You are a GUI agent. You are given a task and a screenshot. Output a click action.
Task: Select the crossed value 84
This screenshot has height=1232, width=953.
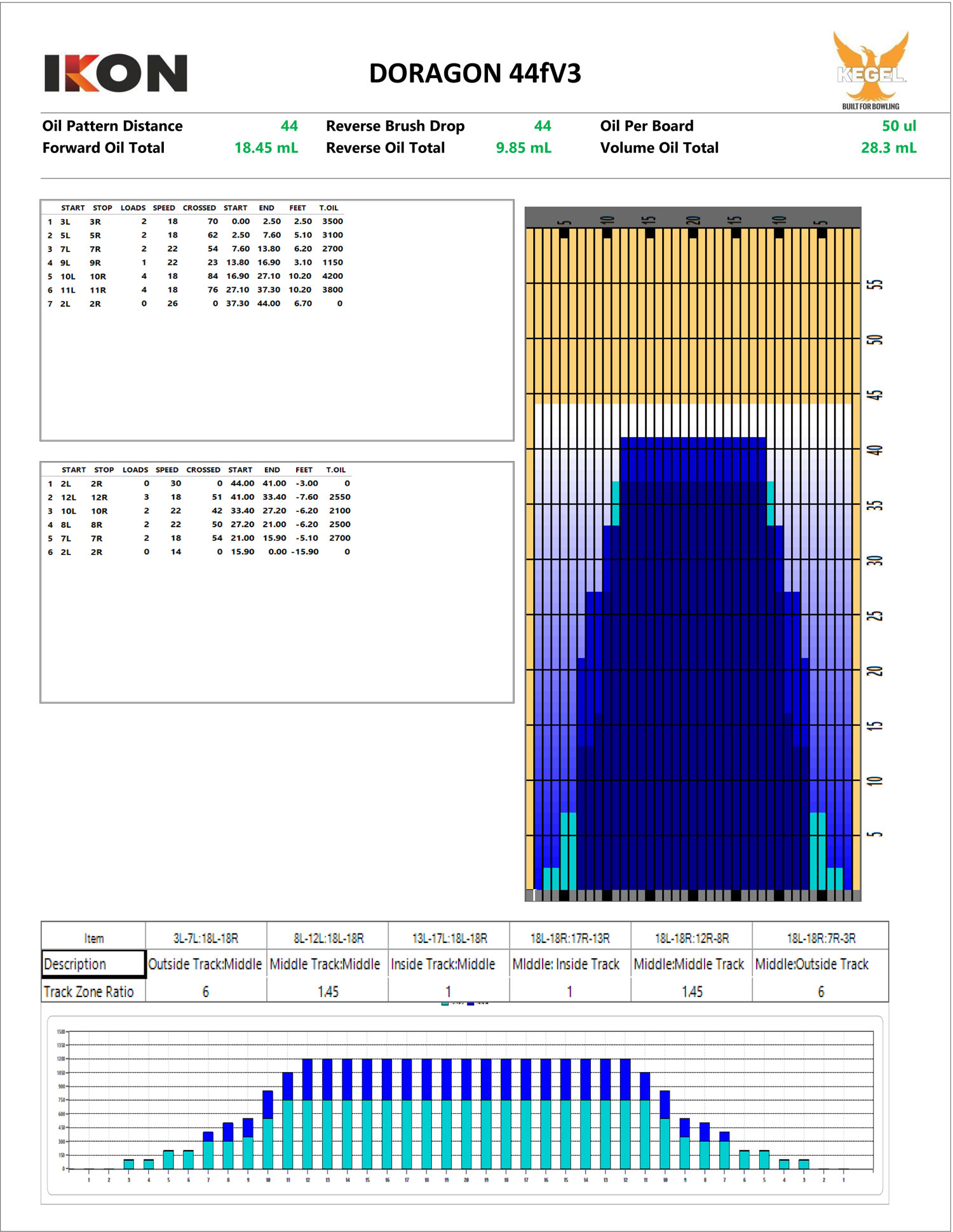(213, 276)
